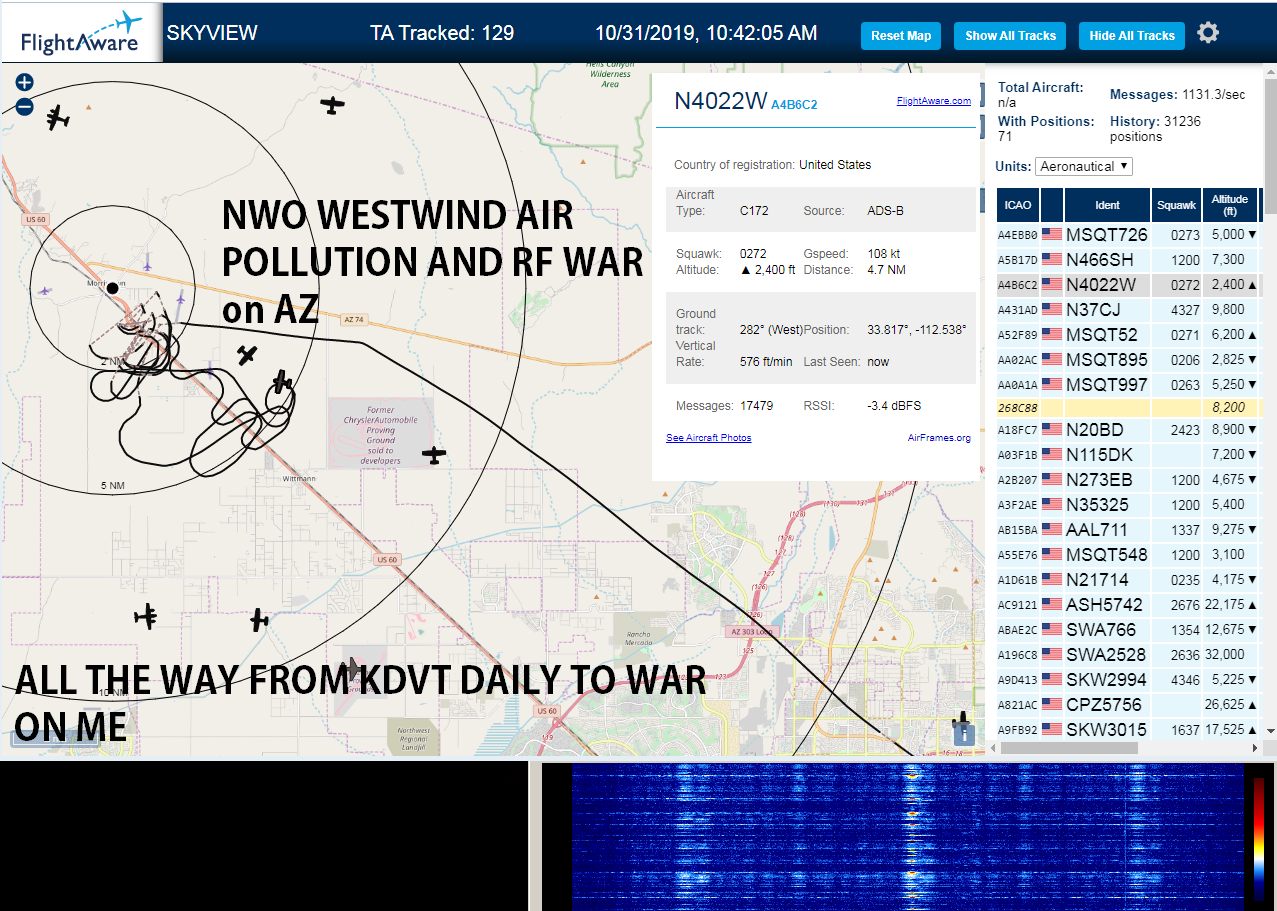Click the waterfall spectrum display
Screen dimensions: 1277x911
pos(908,836)
